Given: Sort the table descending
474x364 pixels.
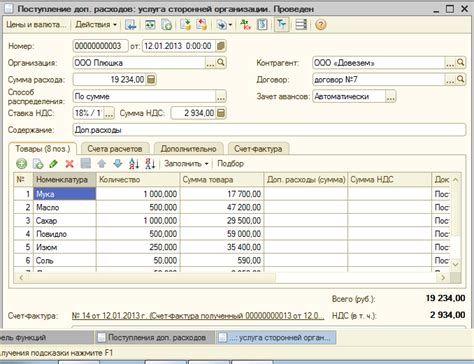Looking at the screenshot, I should pyautogui.click(x=150, y=164).
